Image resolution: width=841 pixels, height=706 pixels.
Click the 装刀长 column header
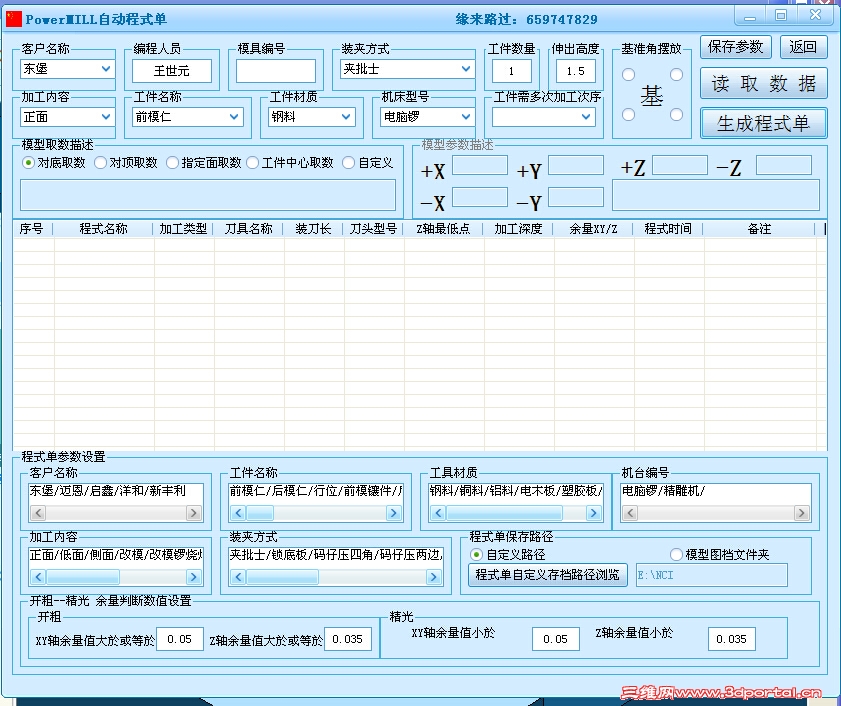click(313, 229)
